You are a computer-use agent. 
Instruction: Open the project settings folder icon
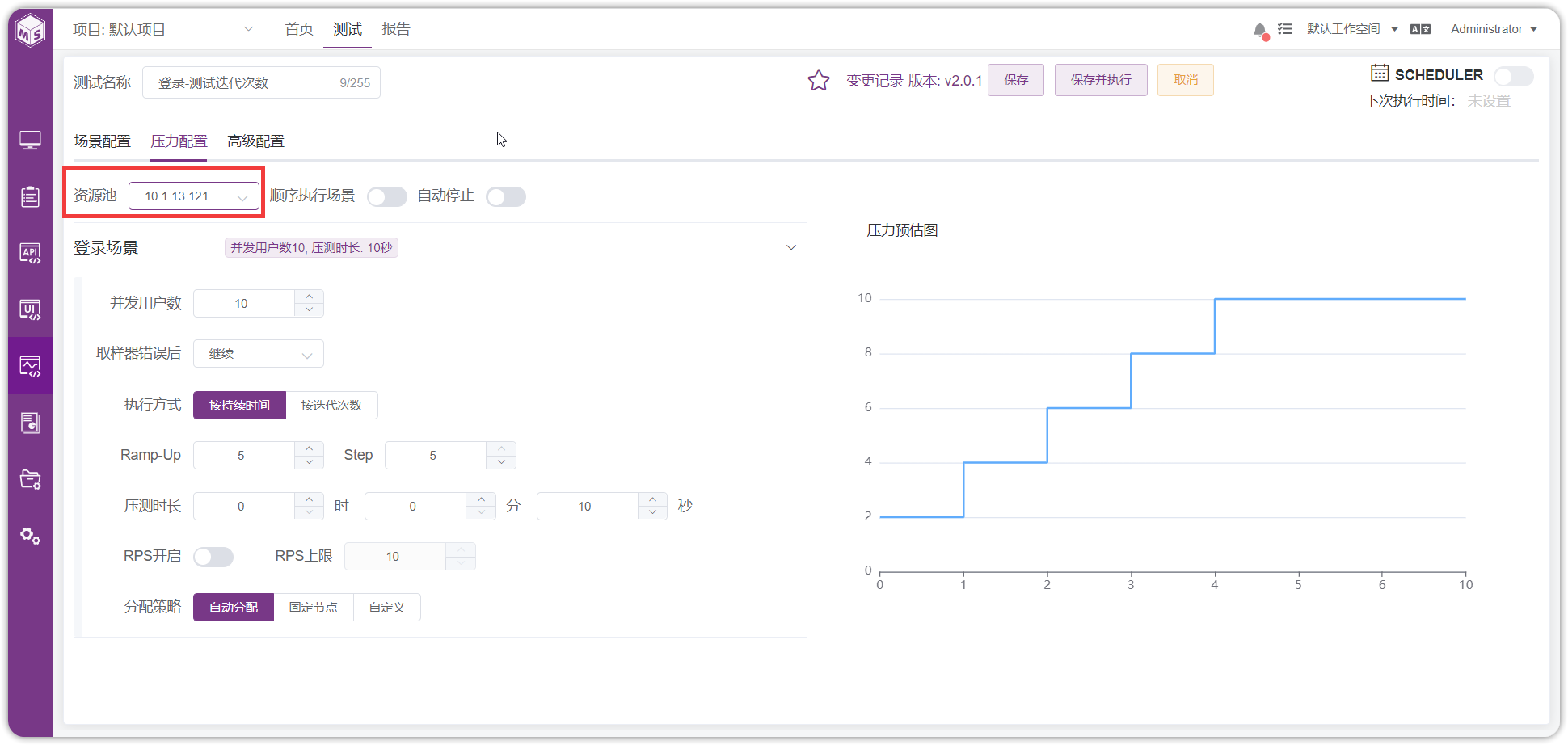31,479
